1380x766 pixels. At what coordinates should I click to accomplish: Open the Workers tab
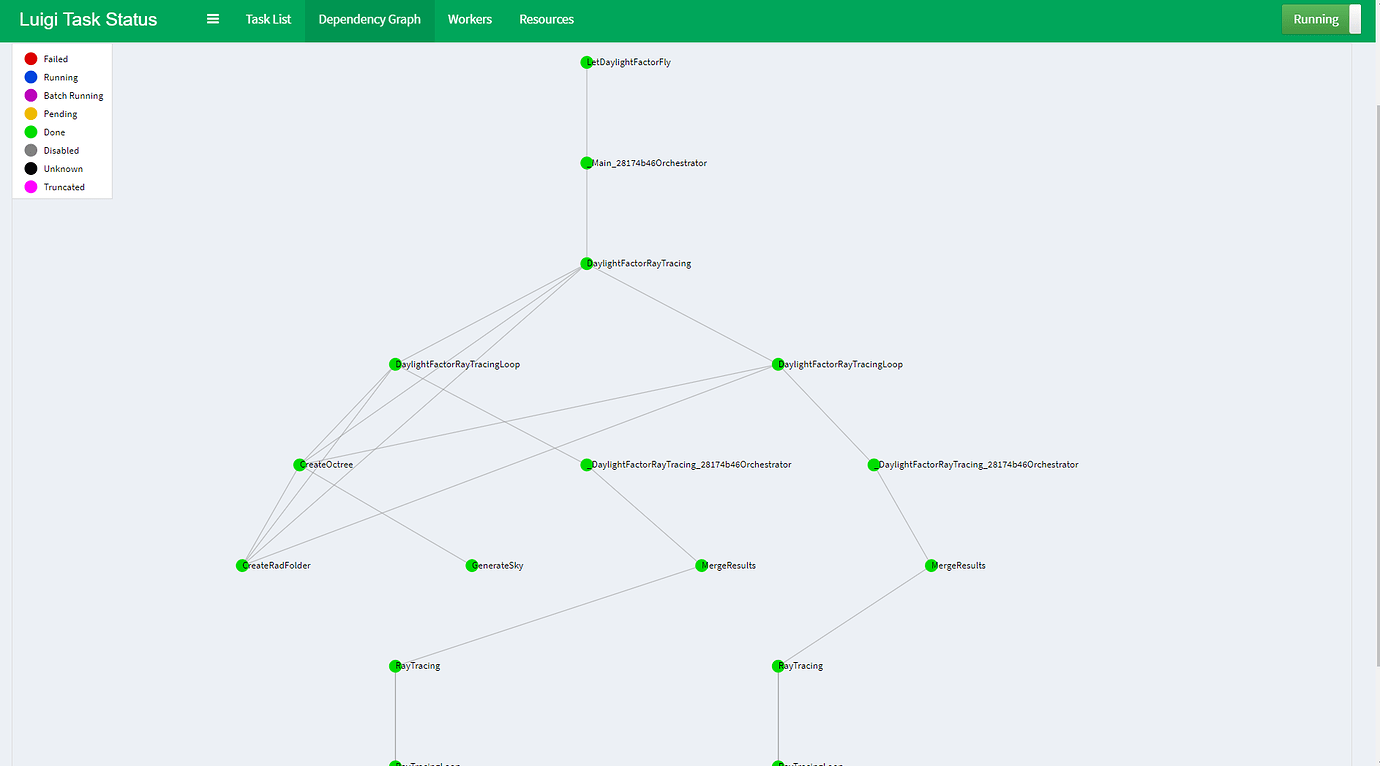click(469, 19)
